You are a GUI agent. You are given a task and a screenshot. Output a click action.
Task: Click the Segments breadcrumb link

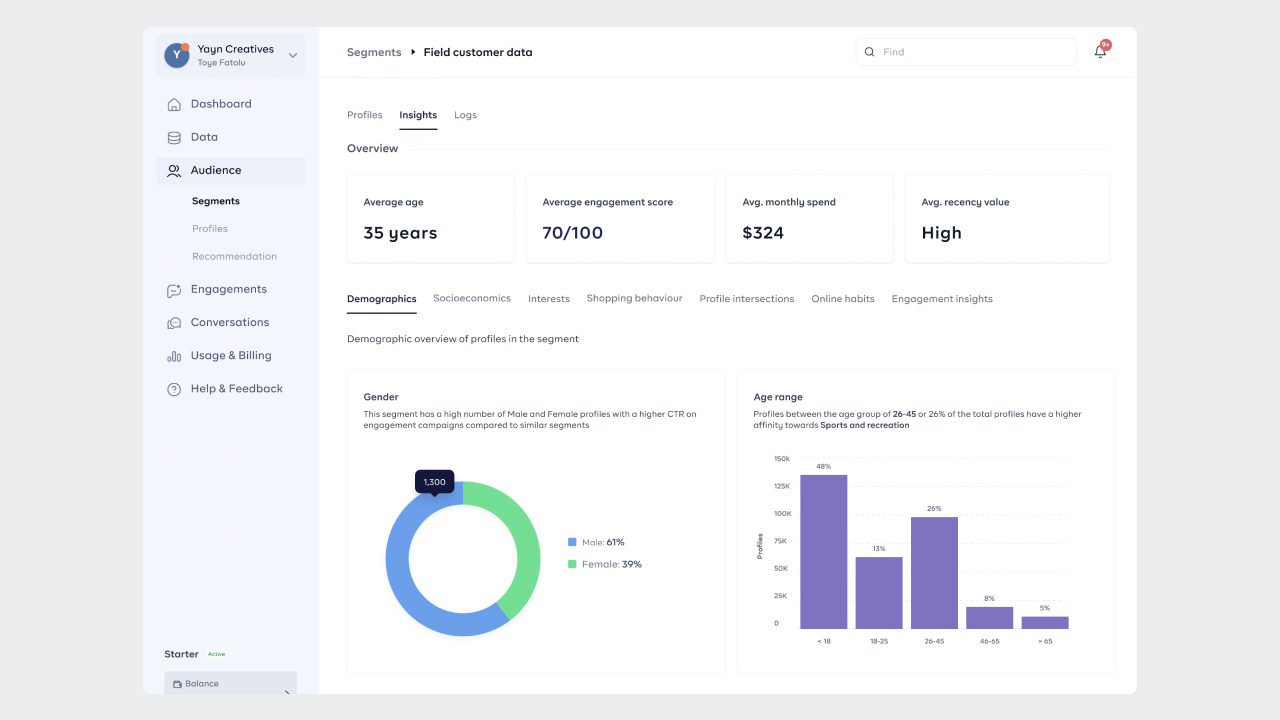point(374,52)
